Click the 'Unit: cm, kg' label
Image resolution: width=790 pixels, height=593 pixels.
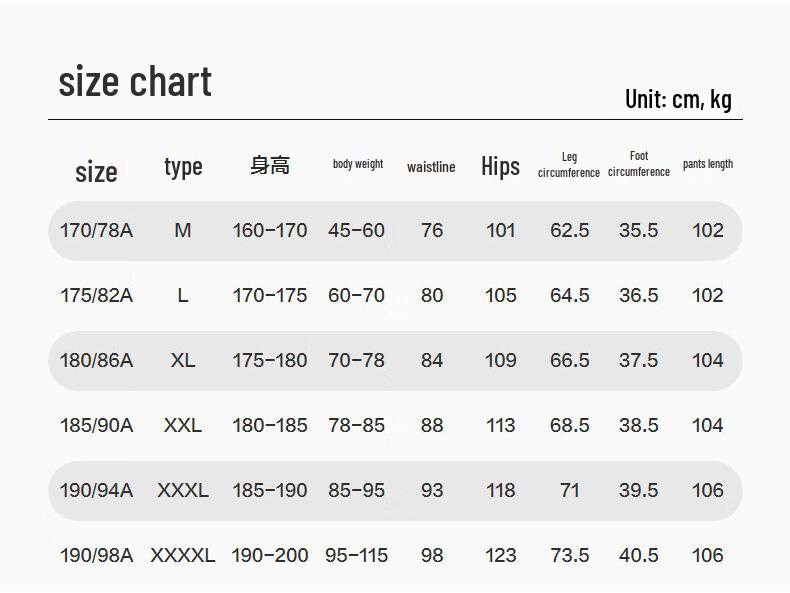[x=678, y=99]
